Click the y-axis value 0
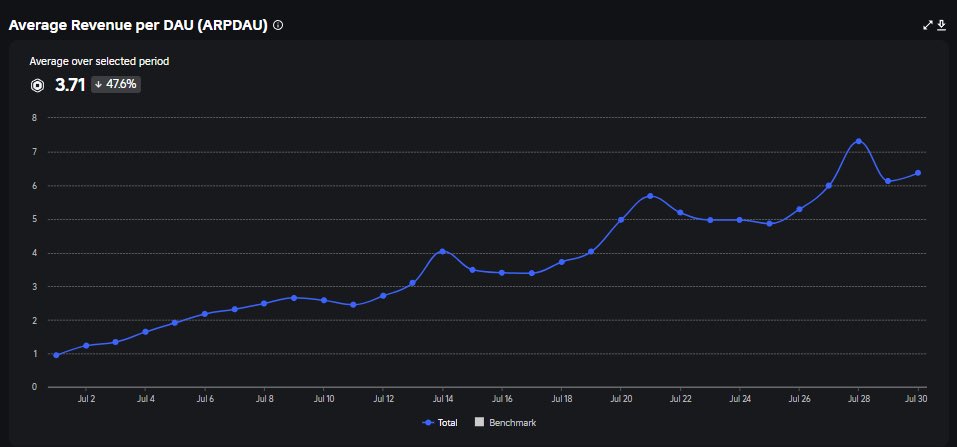957x447 pixels. pyautogui.click(x=34, y=387)
